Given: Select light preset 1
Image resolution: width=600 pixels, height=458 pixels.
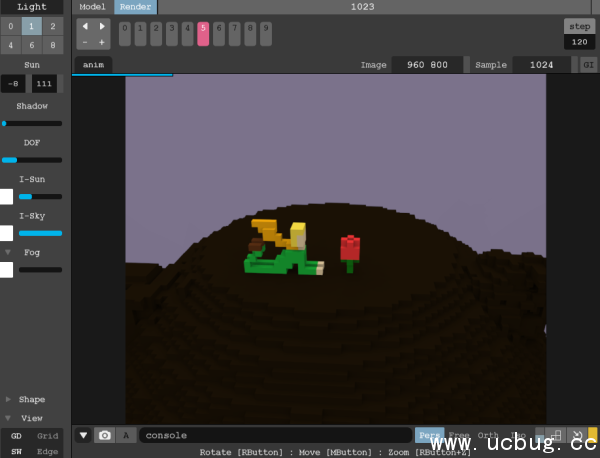Looking at the screenshot, I should pos(32,26).
